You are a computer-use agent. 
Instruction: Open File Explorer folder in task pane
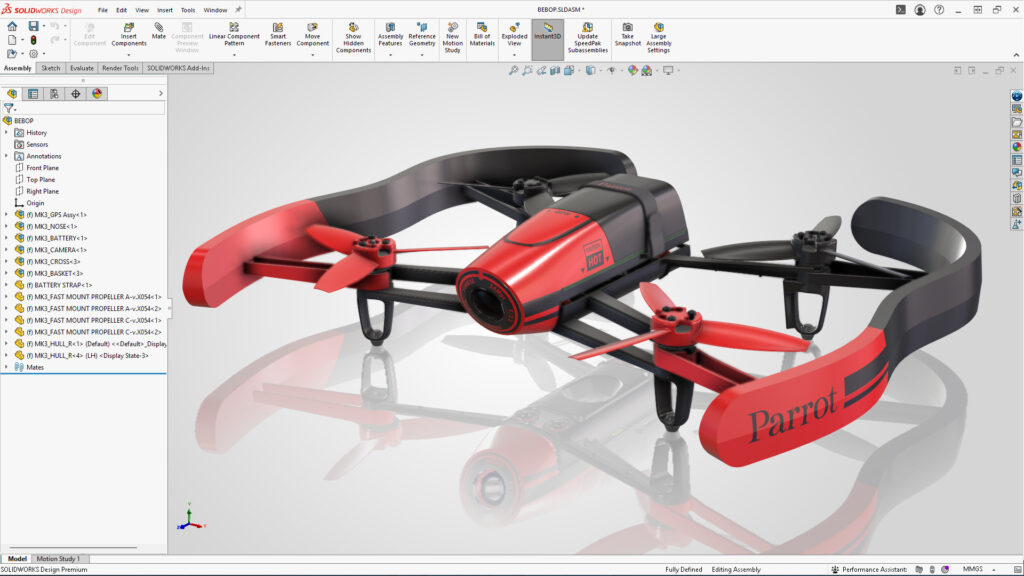click(1017, 121)
